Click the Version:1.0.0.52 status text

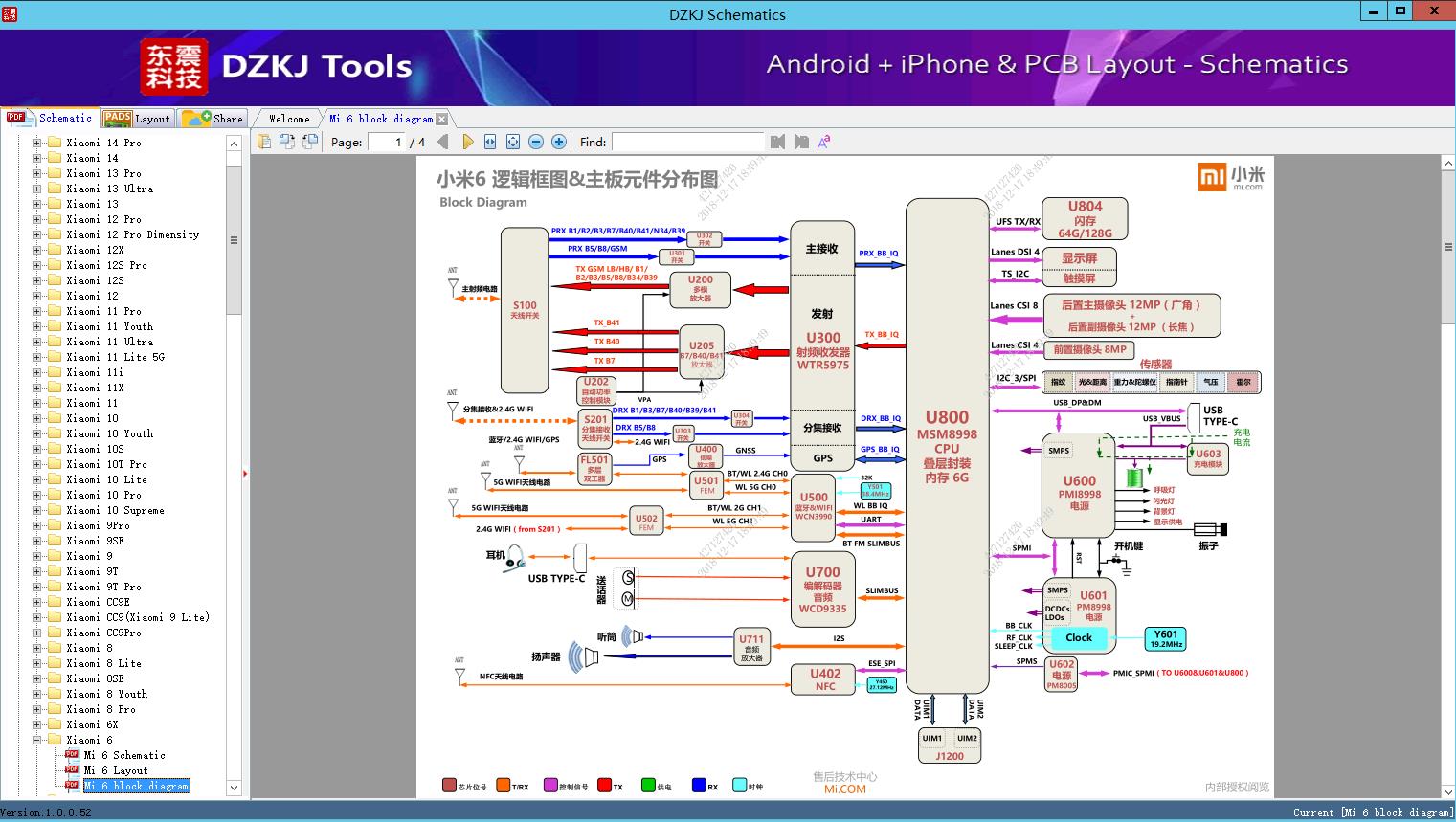point(47,812)
